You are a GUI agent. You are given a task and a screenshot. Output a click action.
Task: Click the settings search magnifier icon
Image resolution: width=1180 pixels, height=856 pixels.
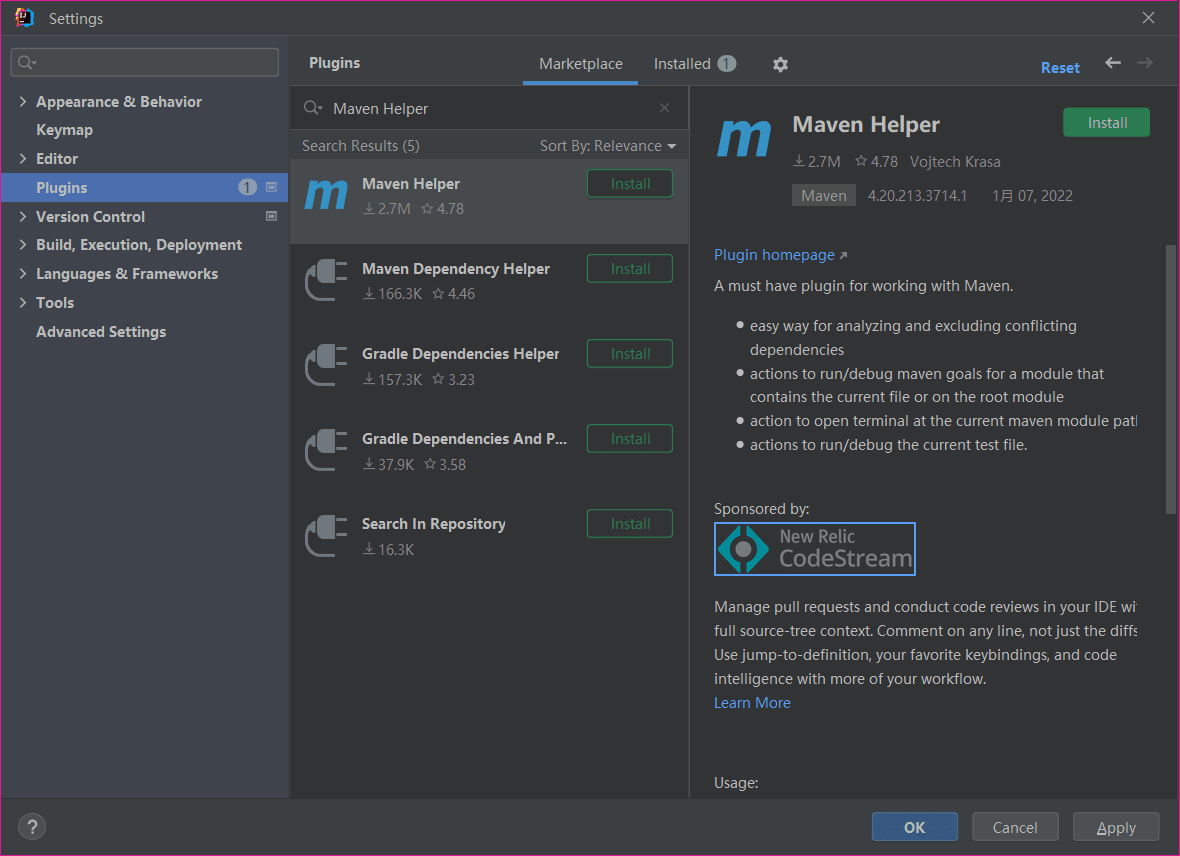click(x=26, y=62)
